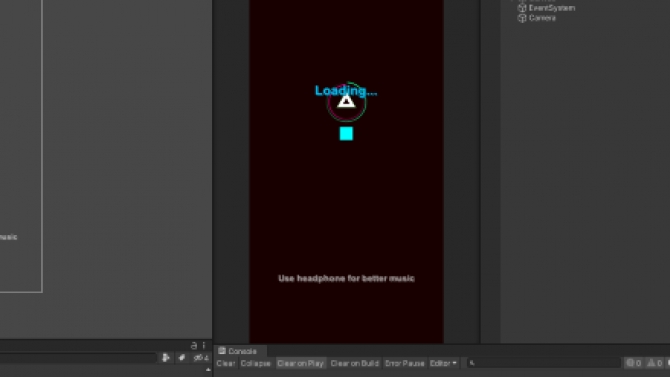Disable Clear on Play option

point(300,363)
